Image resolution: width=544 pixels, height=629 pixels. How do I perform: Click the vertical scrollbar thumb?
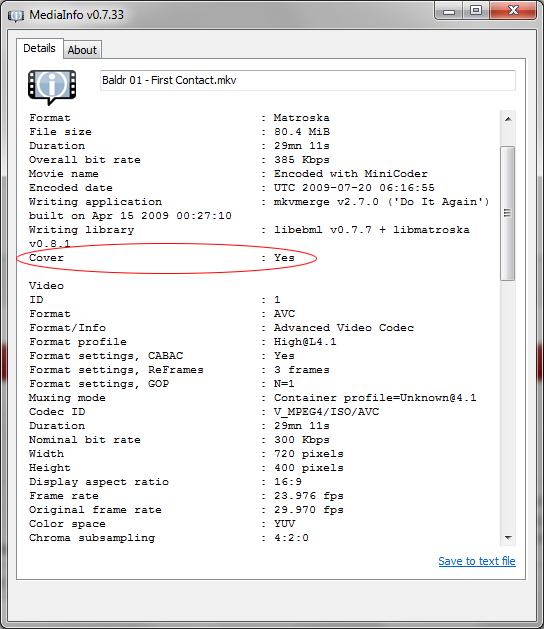(508, 213)
